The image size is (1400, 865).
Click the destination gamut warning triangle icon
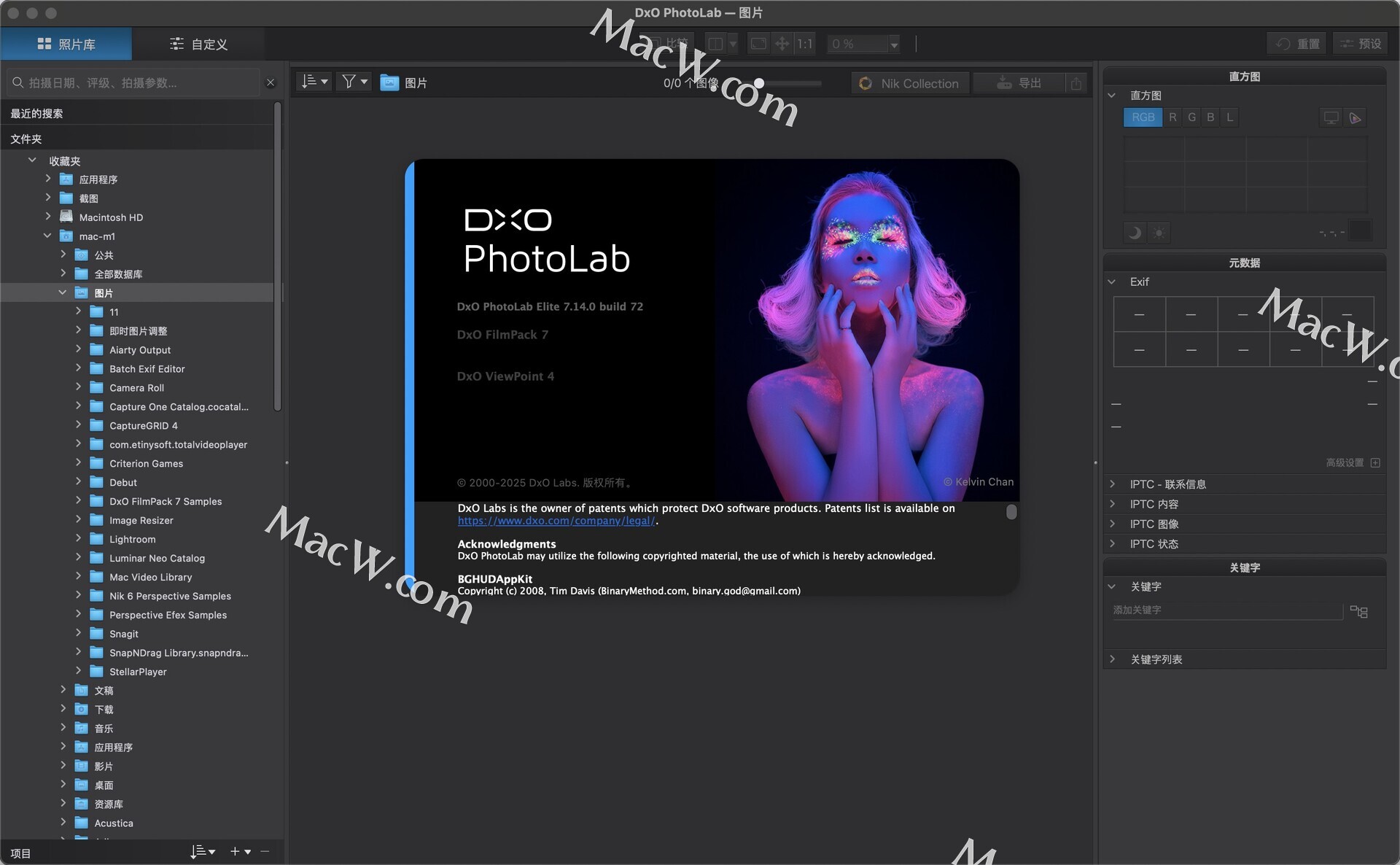[1355, 117]
